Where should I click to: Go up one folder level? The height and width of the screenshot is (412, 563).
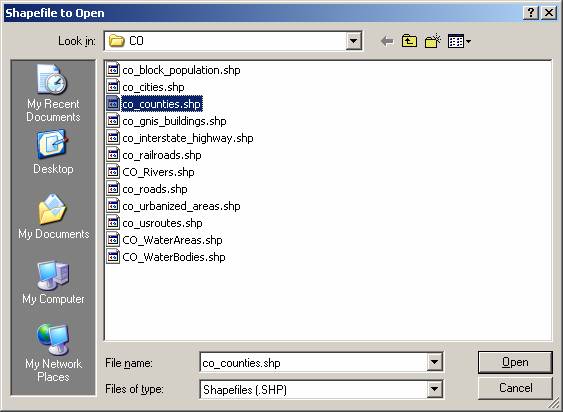pyautogui.click(x=409, y=41)
